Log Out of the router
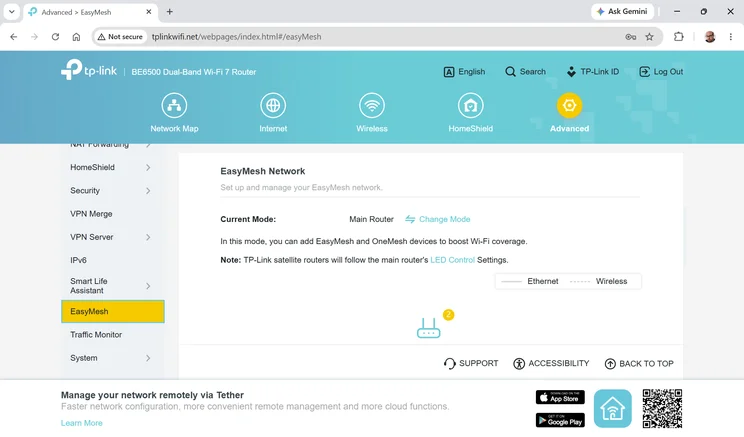The height and width of the screenshot is (437, 744). click(x=661, y=72)
